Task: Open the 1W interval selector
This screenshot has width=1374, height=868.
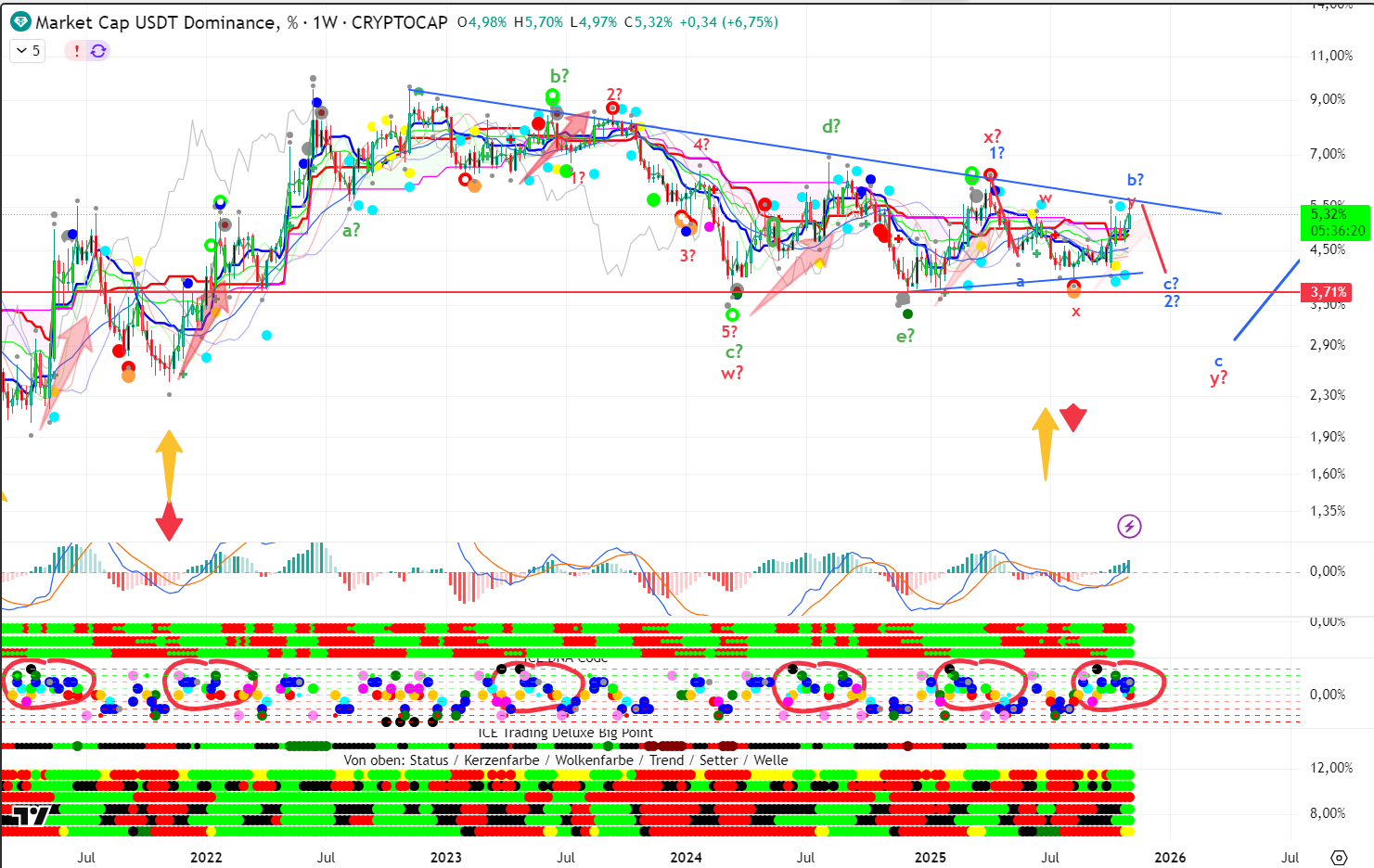Action: point(325,22)
